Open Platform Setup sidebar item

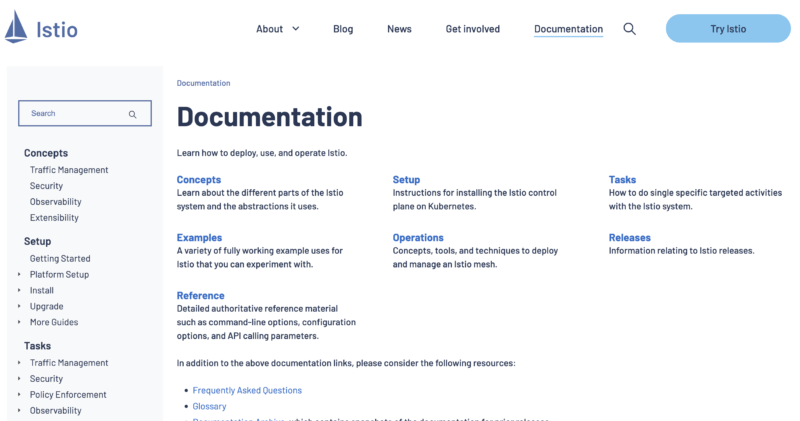(59, 275)
